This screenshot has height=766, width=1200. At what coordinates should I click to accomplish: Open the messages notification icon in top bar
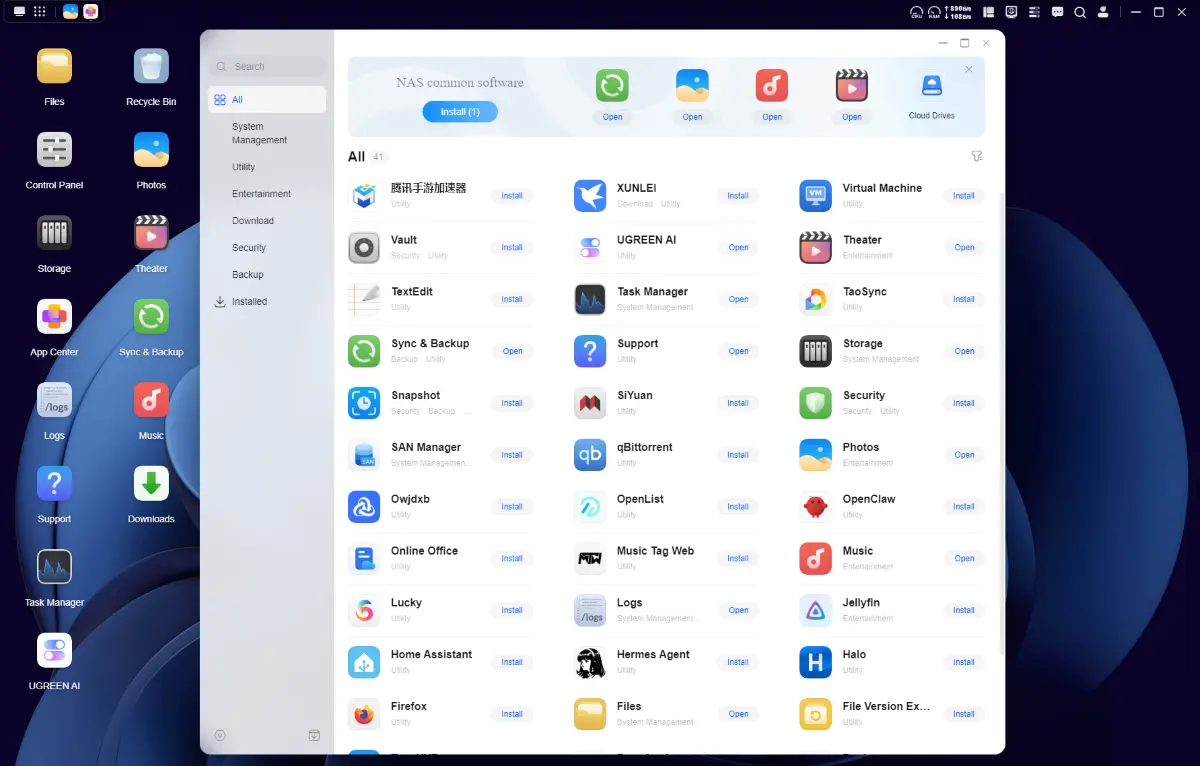pyautogui.click(x=1057, y=12)
